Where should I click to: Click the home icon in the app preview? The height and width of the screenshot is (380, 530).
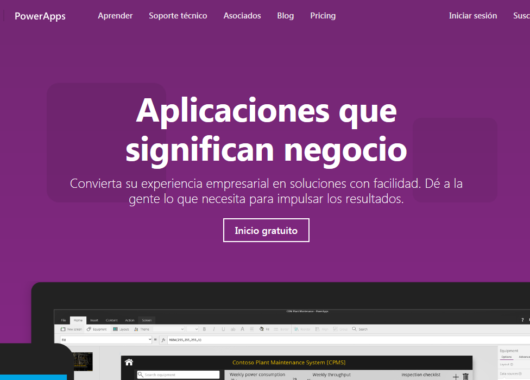[x=129, y=362]
